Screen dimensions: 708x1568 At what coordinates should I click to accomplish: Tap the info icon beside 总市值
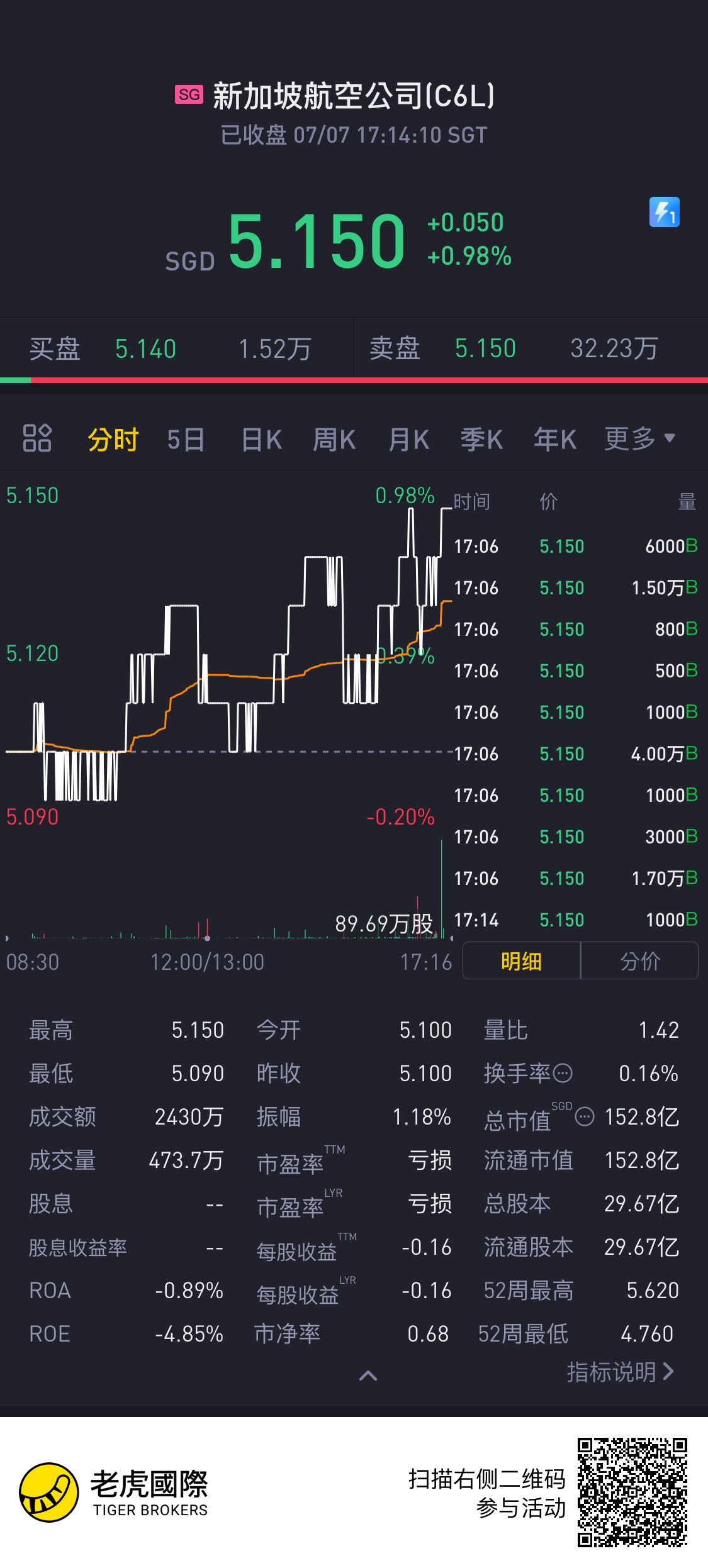click(585, 1116)
